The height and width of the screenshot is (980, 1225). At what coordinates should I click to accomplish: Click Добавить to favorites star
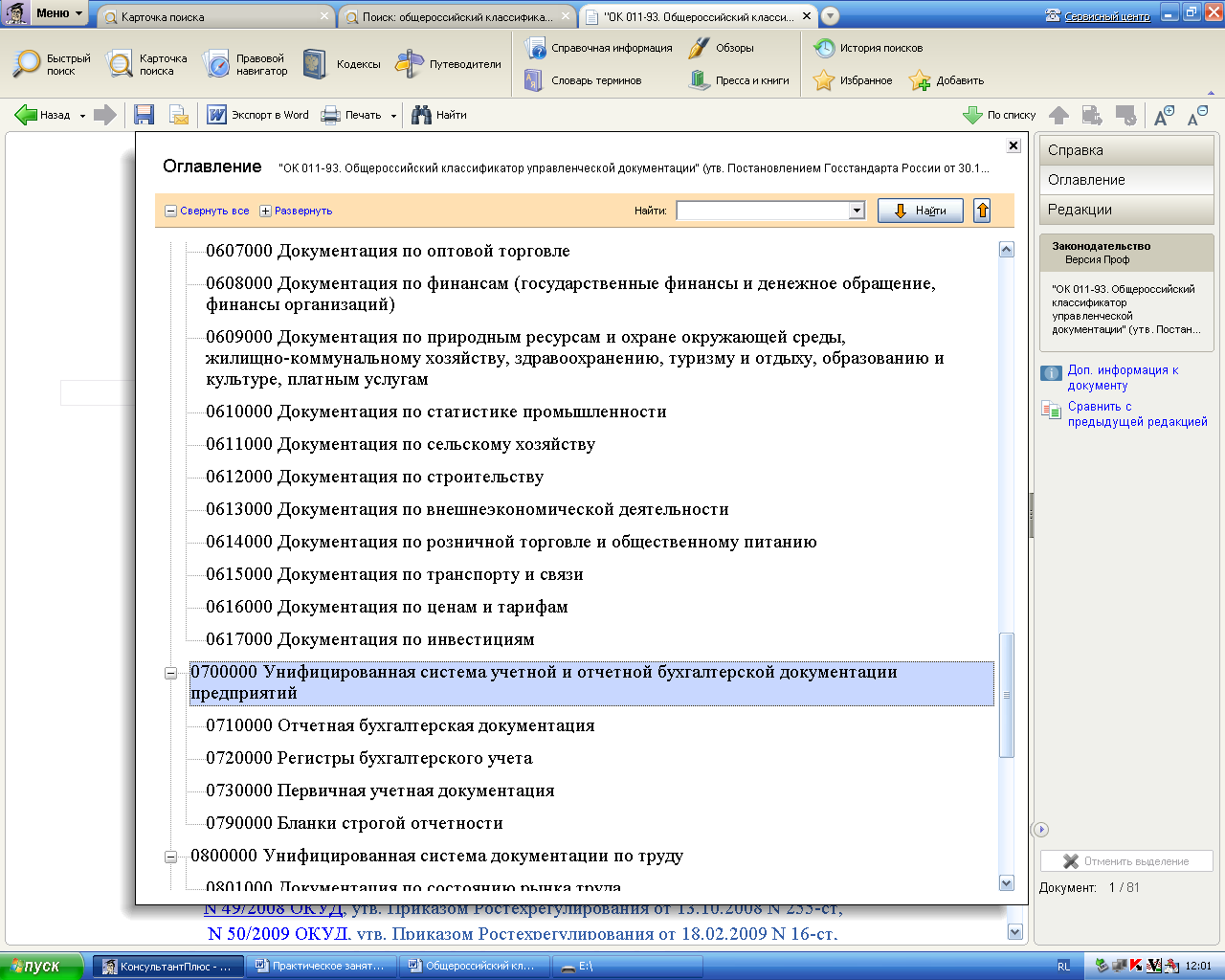(947, 80)
